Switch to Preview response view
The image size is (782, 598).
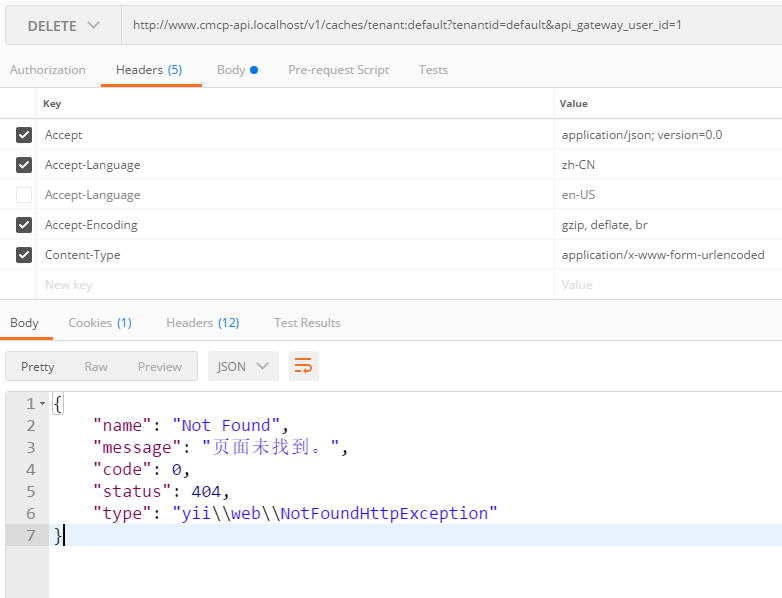click(x=160, y=366)
